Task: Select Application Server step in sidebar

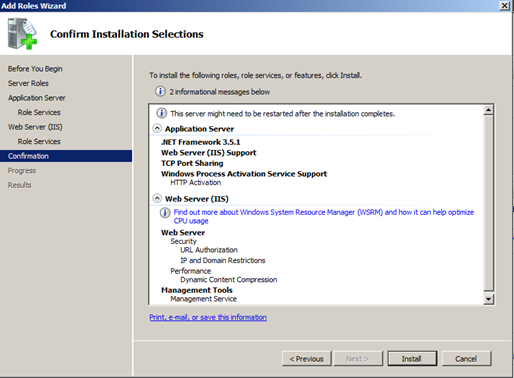Action: click(x=37, y=98)
